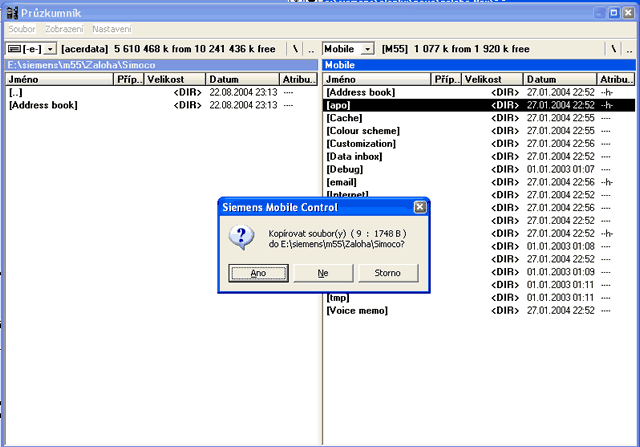The height and width of the screenshot is (447, 640).
Task: Open the left drive [-e-] dropdown
Action: point(50,49)
